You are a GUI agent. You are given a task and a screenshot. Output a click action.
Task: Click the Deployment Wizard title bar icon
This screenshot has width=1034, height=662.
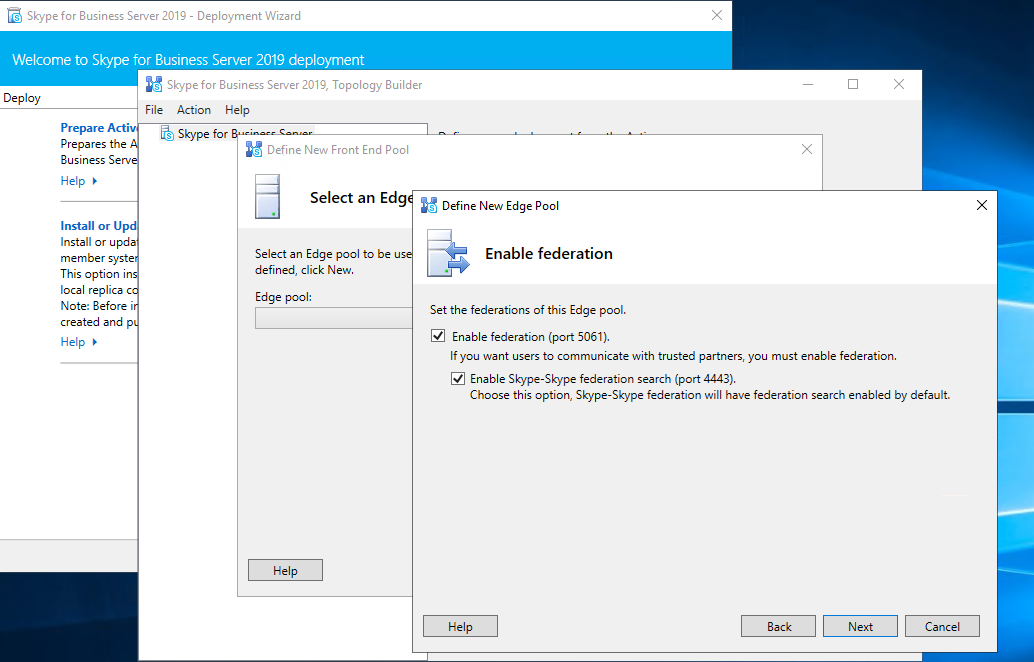coord(15,16)
